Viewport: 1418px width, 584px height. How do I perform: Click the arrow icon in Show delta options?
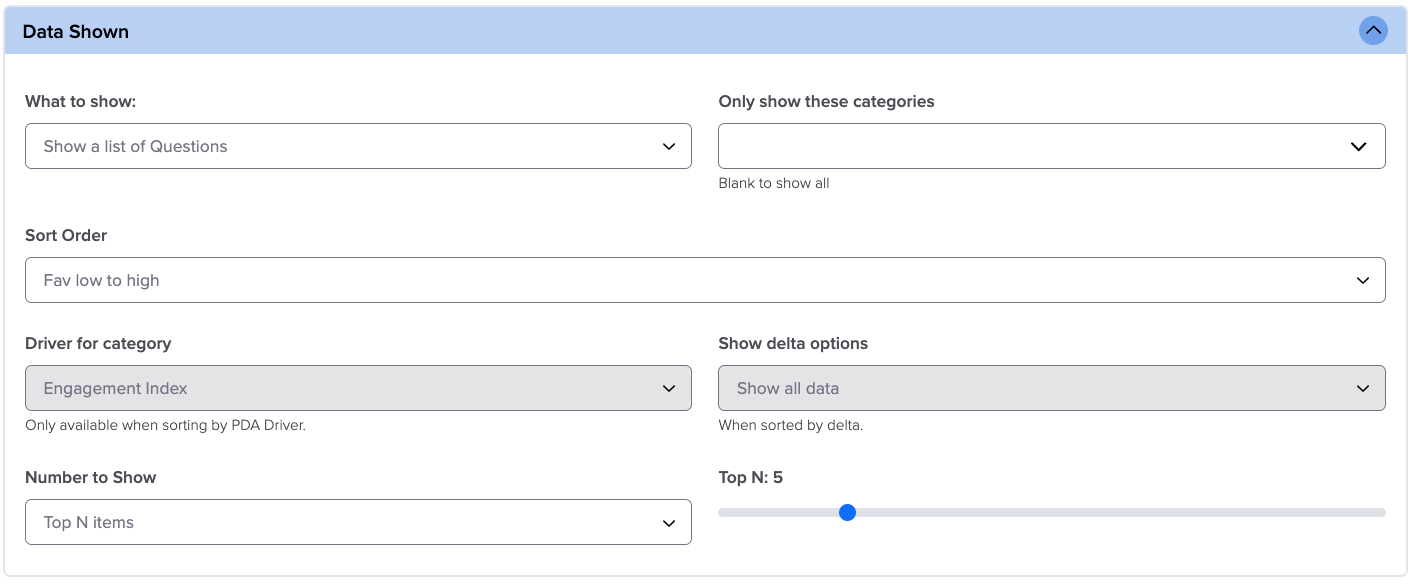click(1362, 389)
